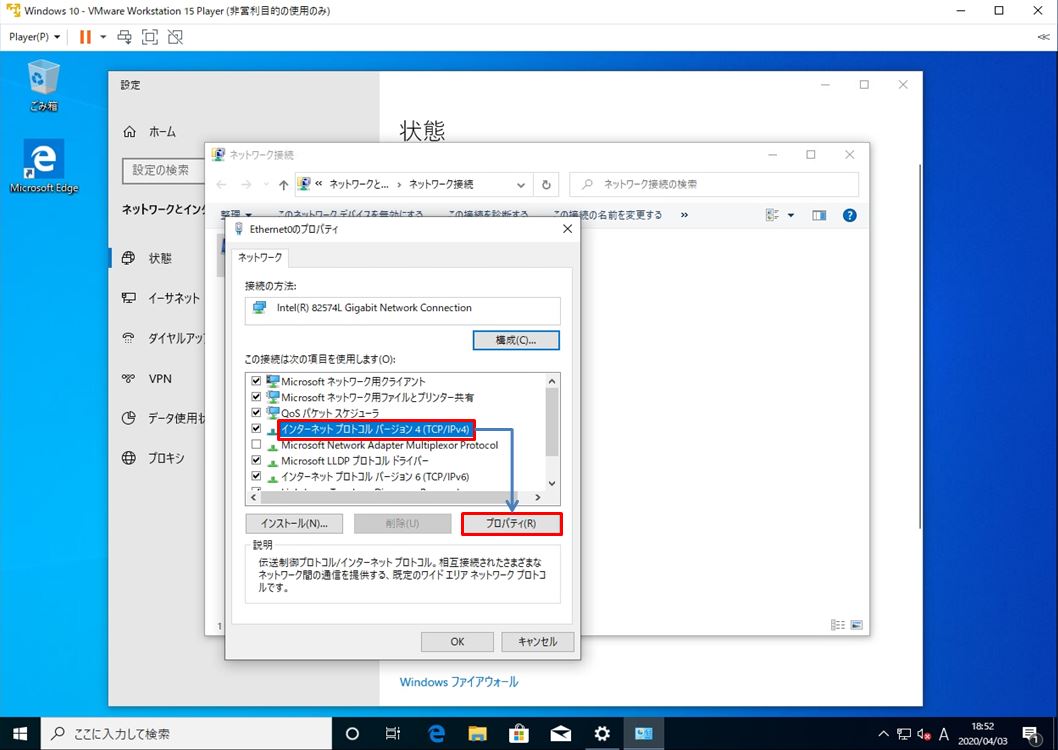Image resolution: width=1058 pixels, height=750 pixels.
Task: Enter full screen mode in VMware Player
Action: click(150, 37)
